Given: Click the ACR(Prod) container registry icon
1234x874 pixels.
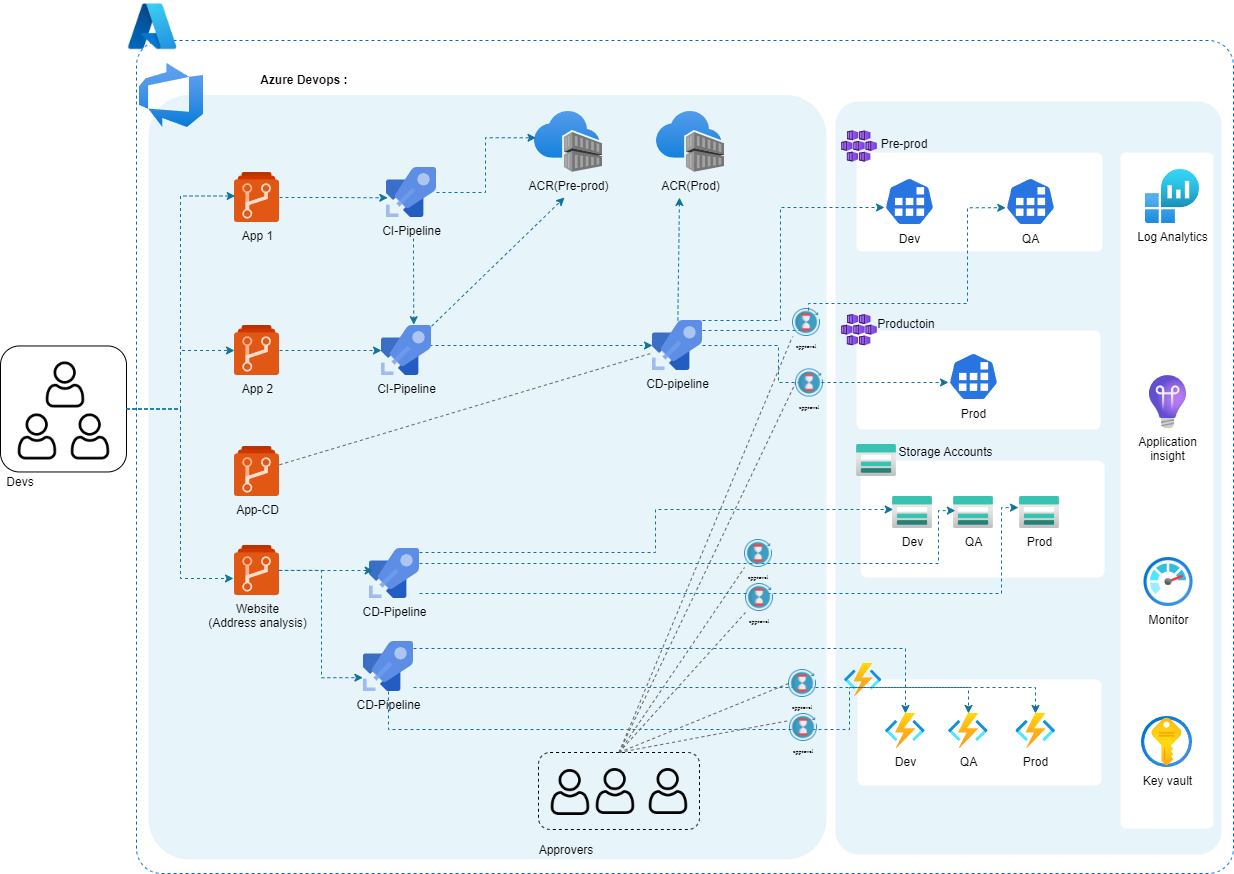Looking at the screenshot, I should [x=690, y=142].
